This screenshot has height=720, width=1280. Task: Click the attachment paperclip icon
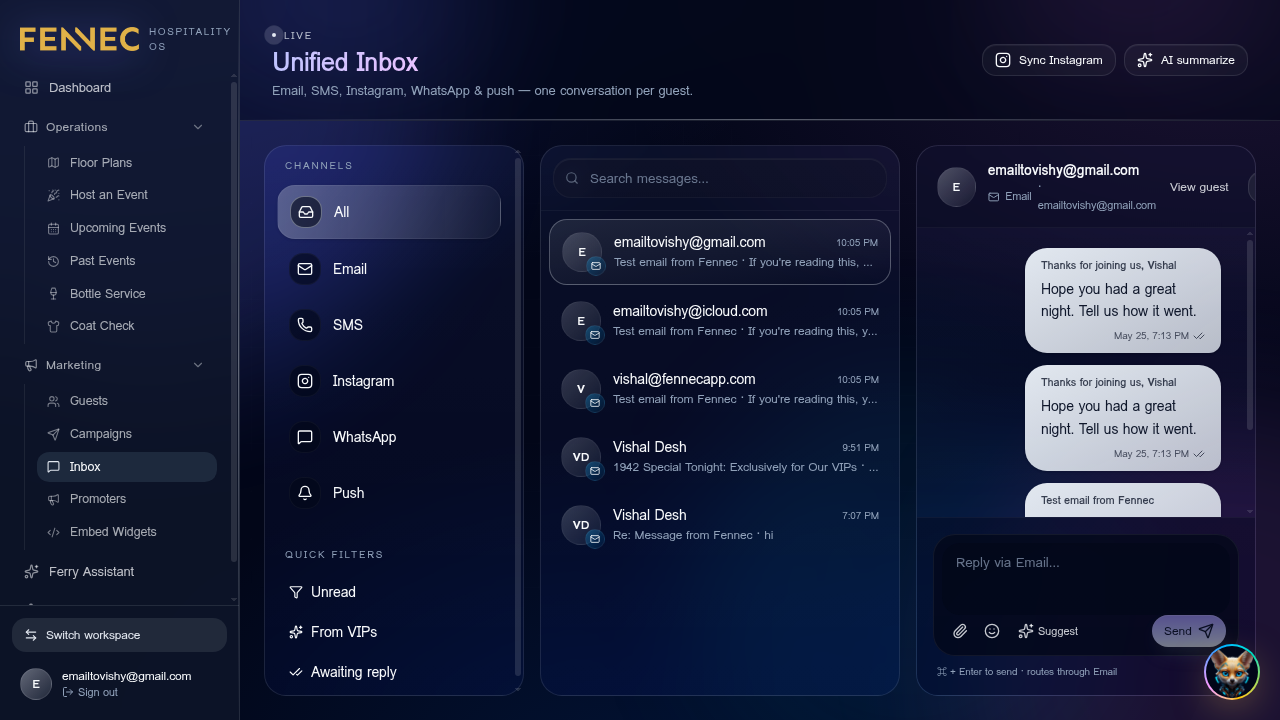(x=960, y=631)
